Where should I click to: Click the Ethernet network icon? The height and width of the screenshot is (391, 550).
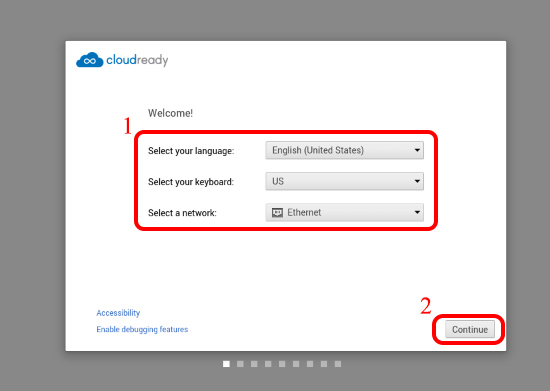277,213
